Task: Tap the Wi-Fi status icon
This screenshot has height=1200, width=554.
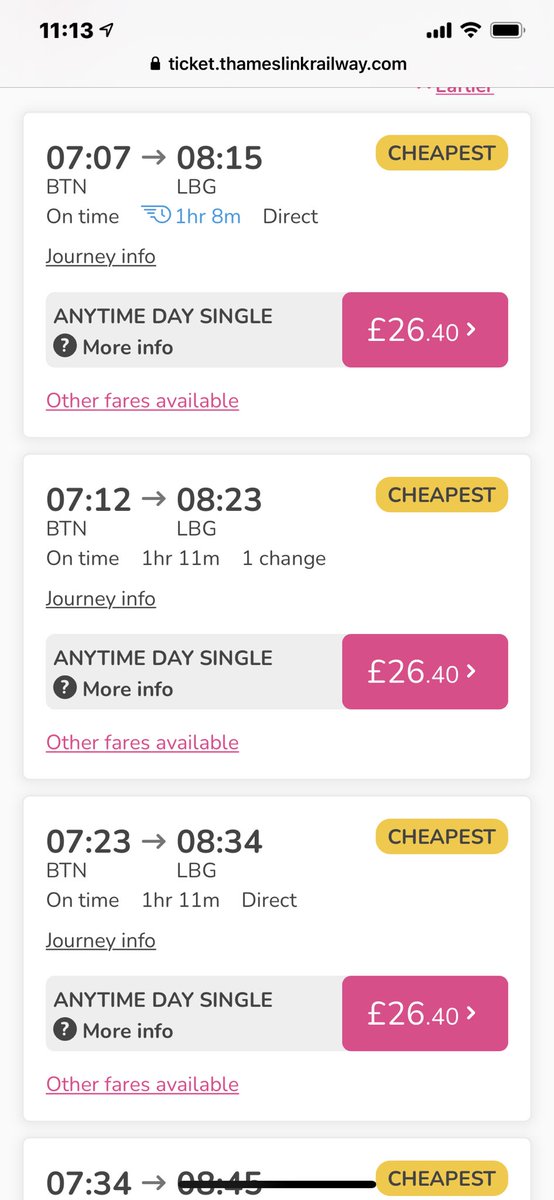Action: point(470,31)
